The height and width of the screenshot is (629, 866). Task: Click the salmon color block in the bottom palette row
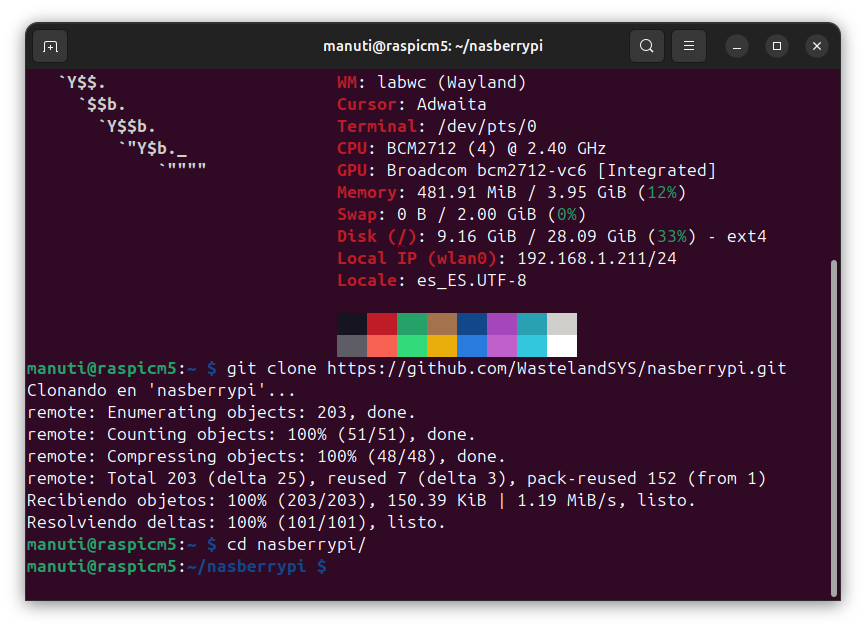point(382,346)
